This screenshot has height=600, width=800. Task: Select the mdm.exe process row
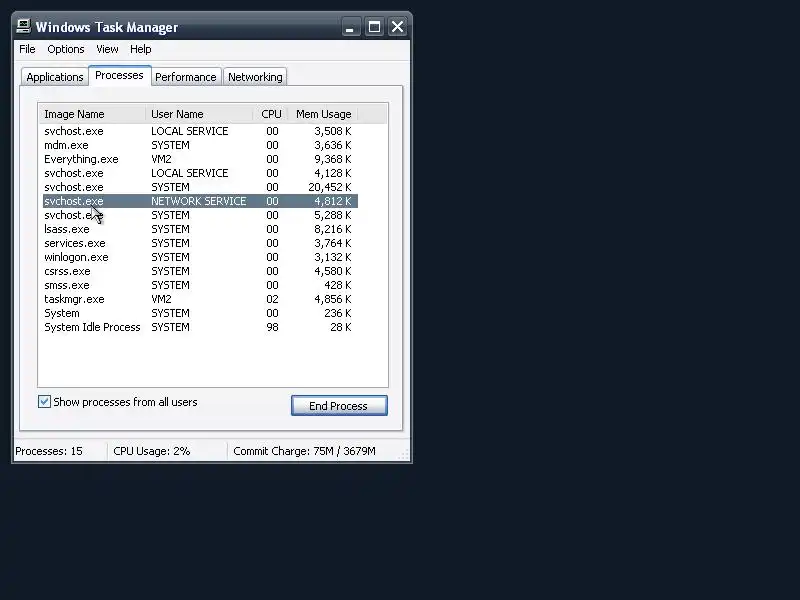(200, 145)
